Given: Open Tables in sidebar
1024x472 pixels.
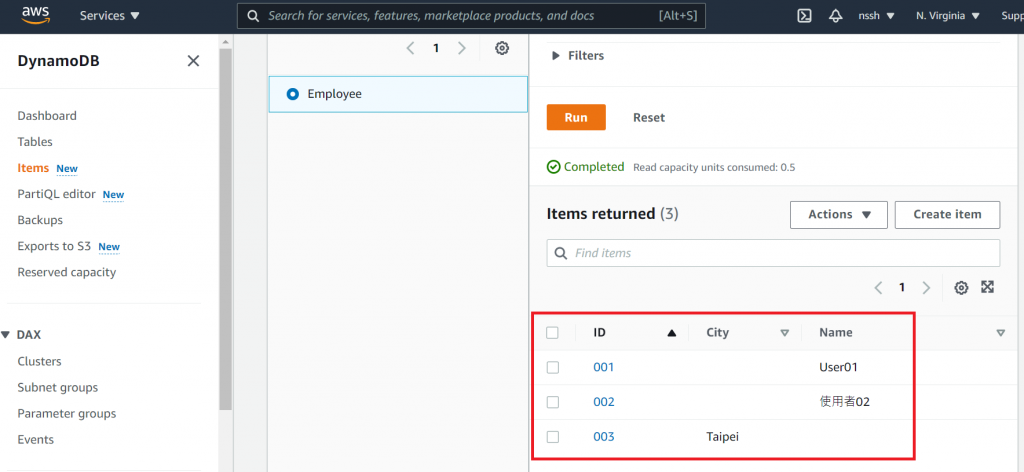Looking at the screenshot, I should [35, 142].
